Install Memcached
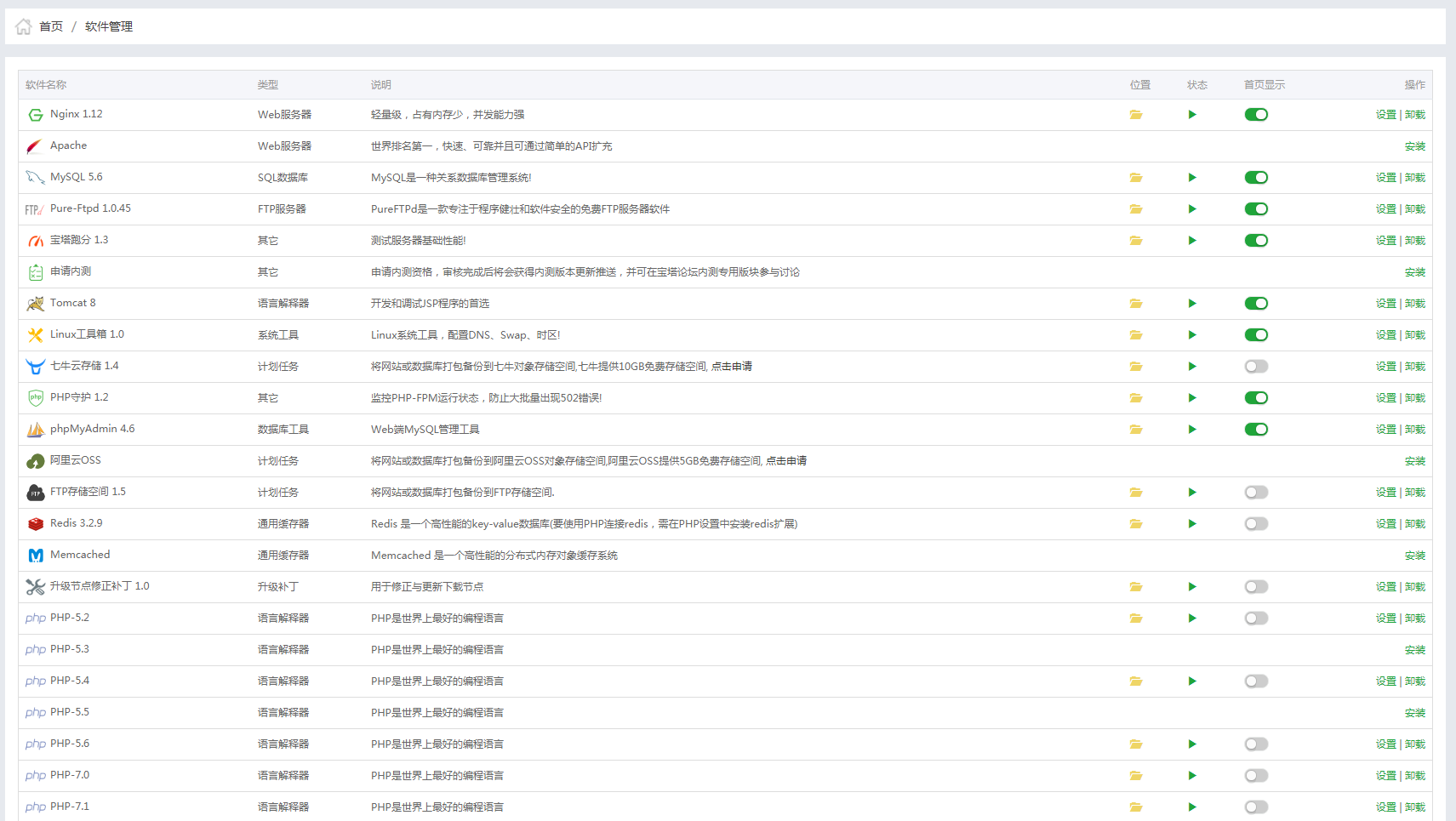This screenshot has height=821, width=1456. (x=1415, y=556)
